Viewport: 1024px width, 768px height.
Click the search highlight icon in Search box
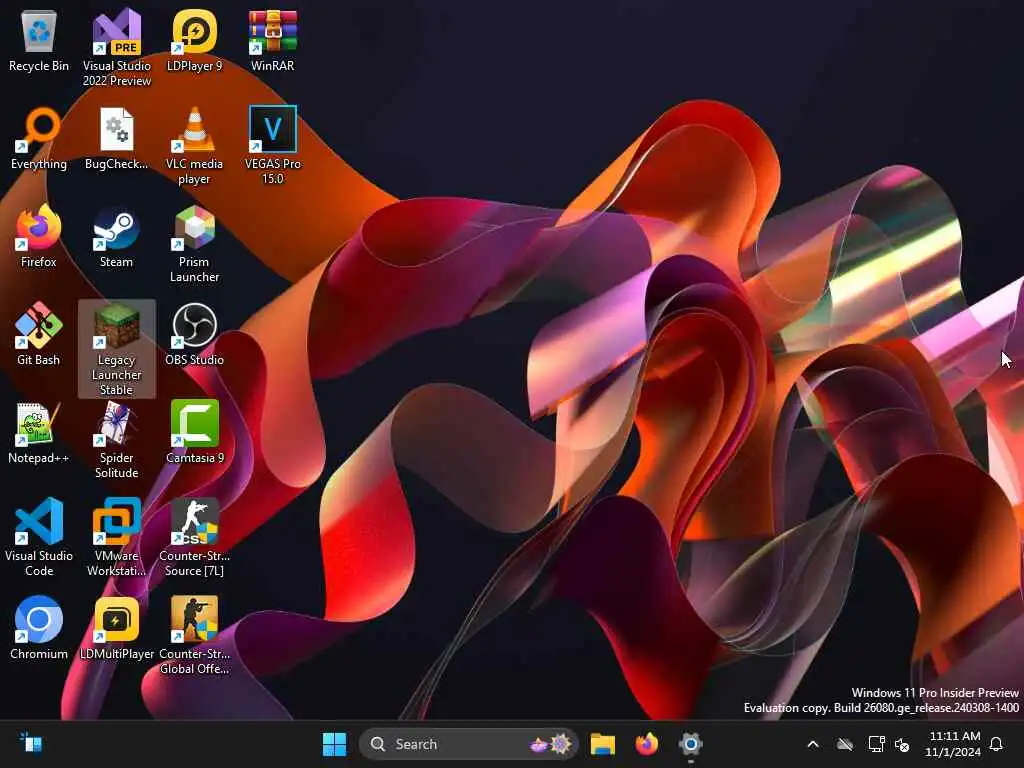551,744
